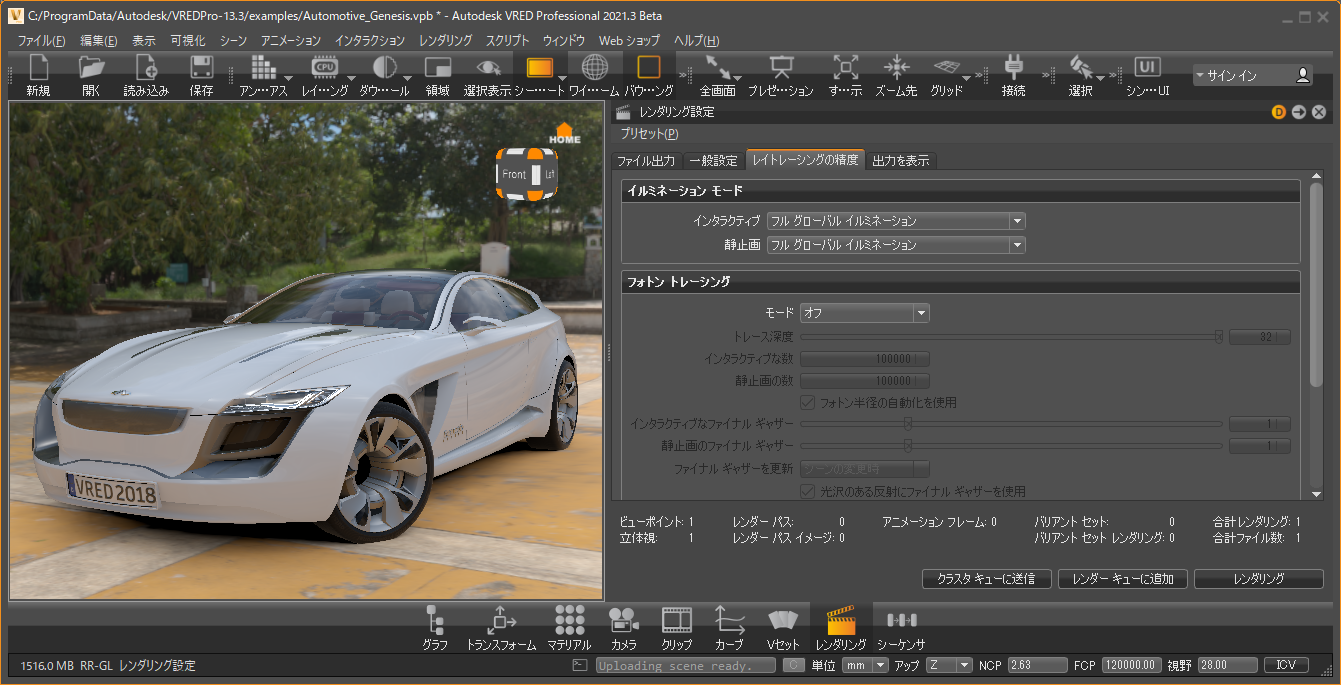
Task: Click the レンダー キューに追加 button
Action: (1123, 579)
